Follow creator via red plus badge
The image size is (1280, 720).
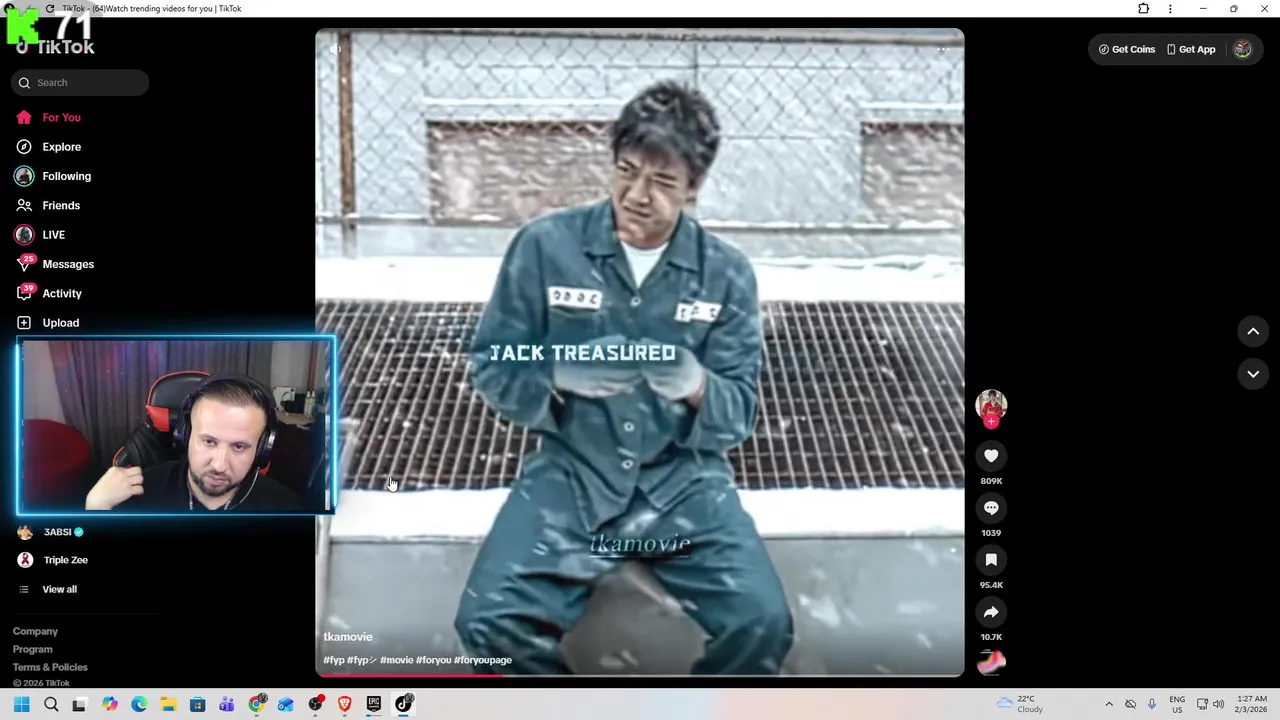[991, 422]
